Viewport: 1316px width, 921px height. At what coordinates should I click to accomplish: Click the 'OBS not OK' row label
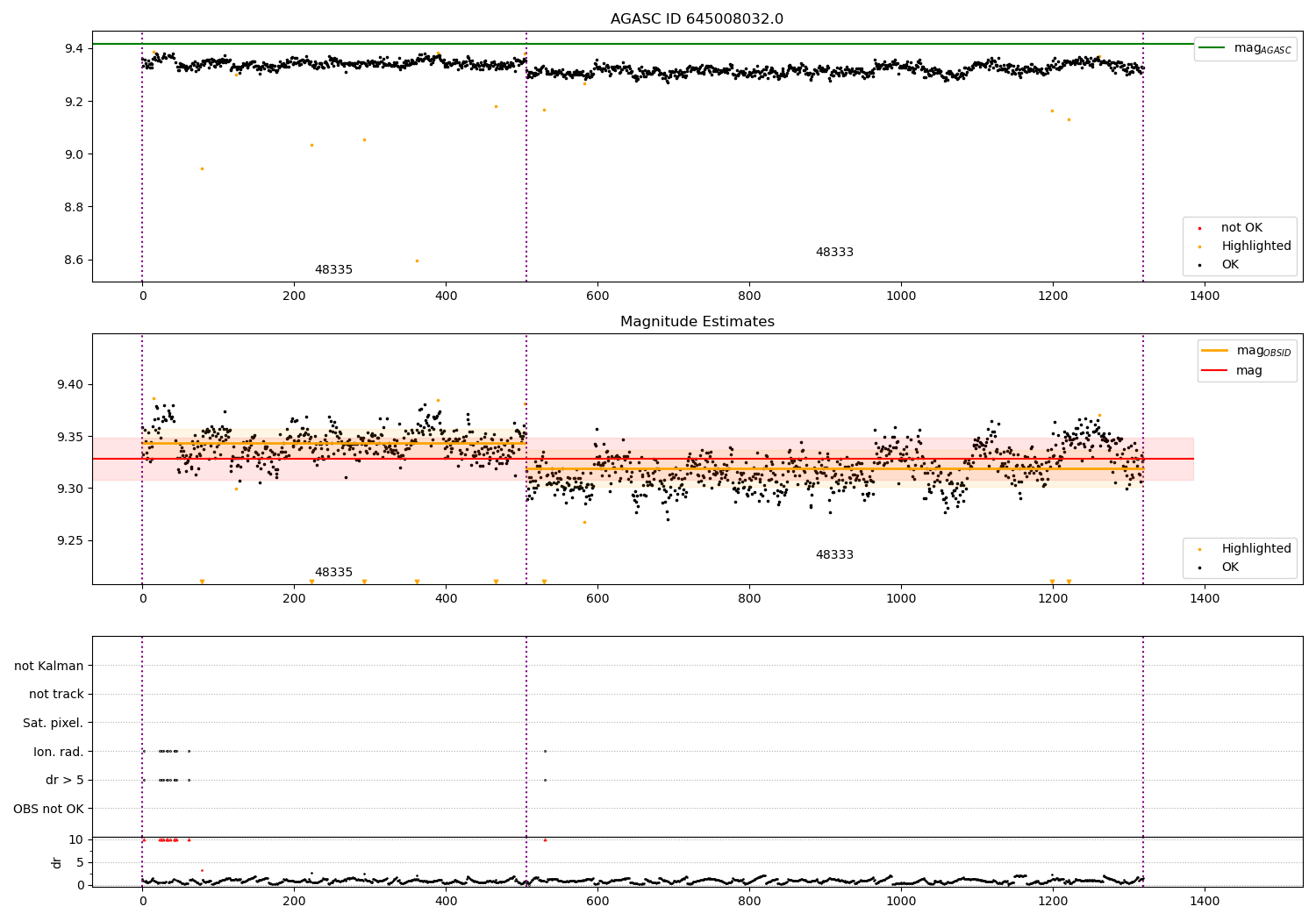coord(48,810)
